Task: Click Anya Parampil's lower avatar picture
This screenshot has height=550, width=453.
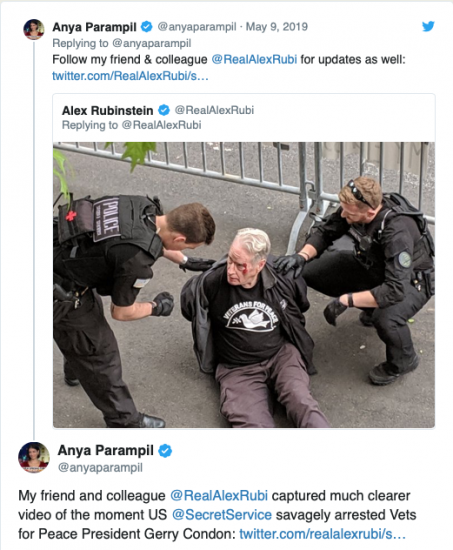Action: [x=34, y=457]
